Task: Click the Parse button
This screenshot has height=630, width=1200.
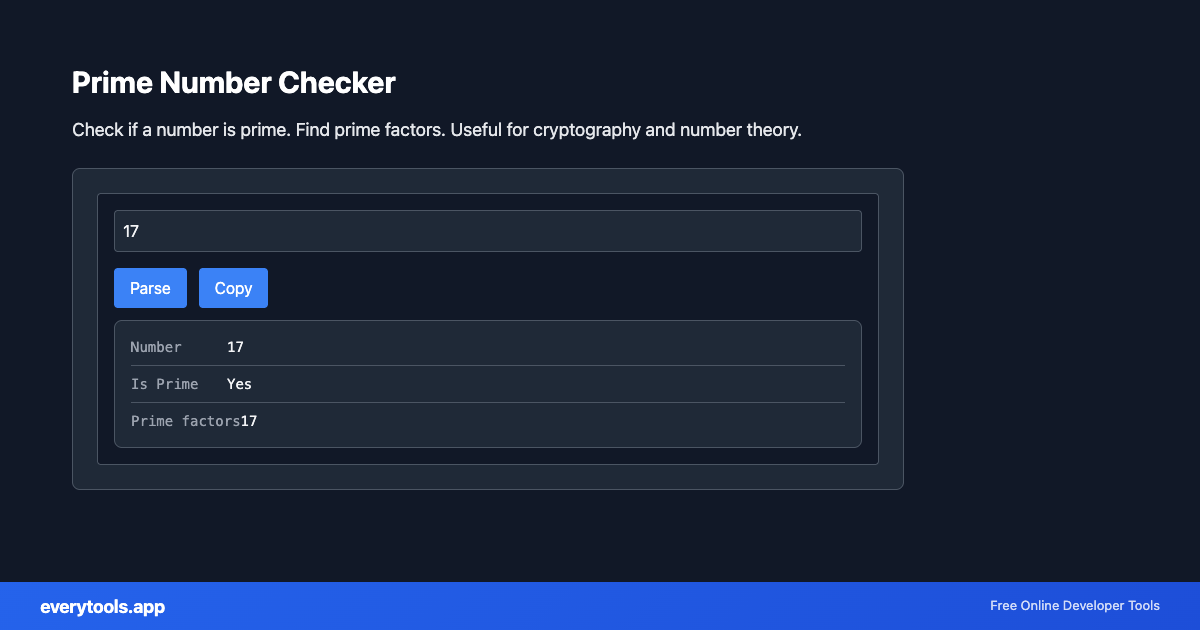Action: coord(150,288)
